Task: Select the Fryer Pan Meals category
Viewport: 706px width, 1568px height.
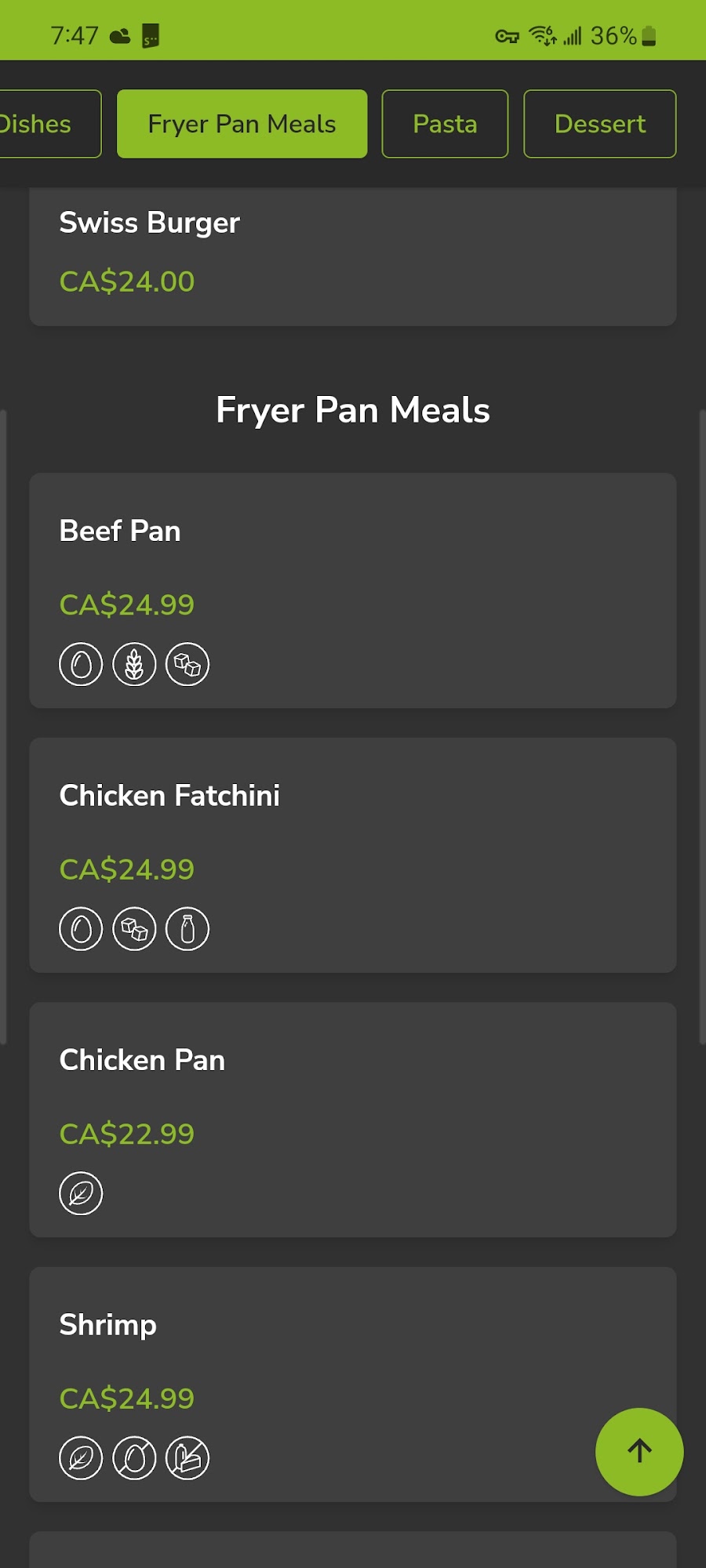Action: coord(242,123)
